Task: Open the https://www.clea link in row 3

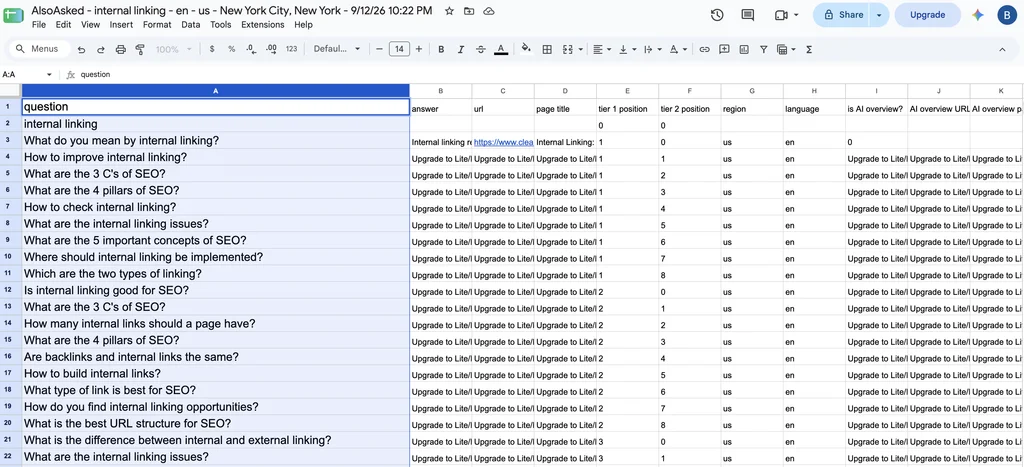Action: click(x=504, y=142)
